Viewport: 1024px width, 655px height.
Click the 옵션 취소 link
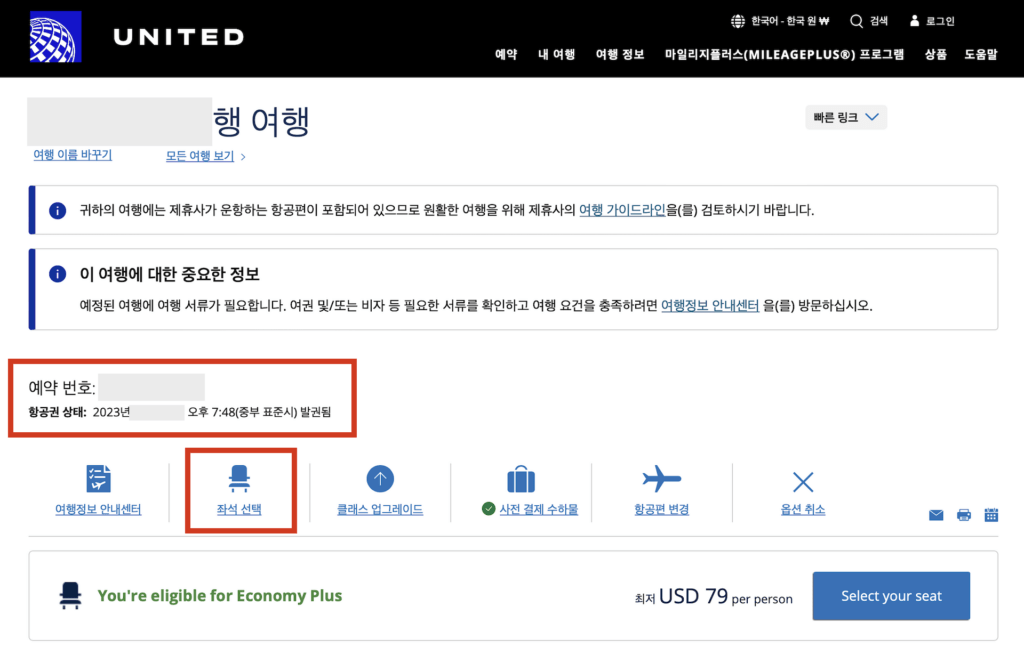tap(803, 509)
